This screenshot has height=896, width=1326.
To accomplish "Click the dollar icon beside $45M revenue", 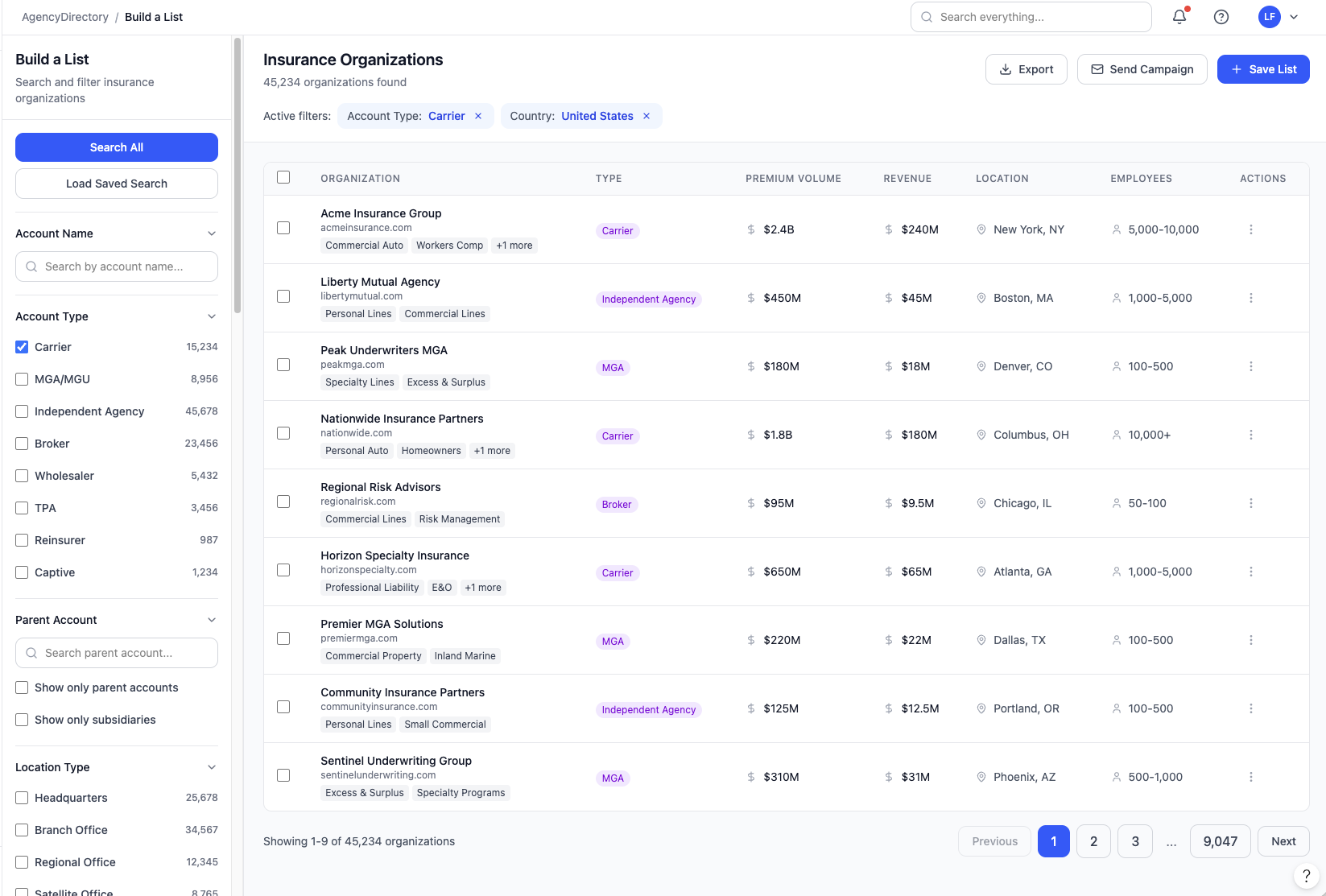I will tap(889, 298).
